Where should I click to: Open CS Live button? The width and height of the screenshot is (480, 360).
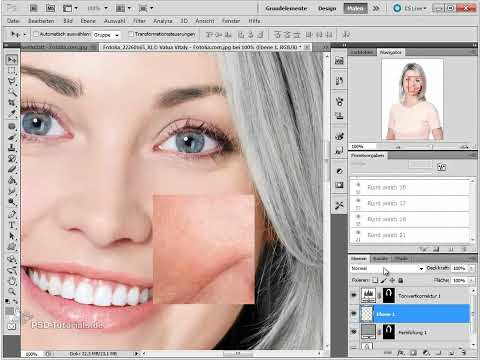pos(410,8)
